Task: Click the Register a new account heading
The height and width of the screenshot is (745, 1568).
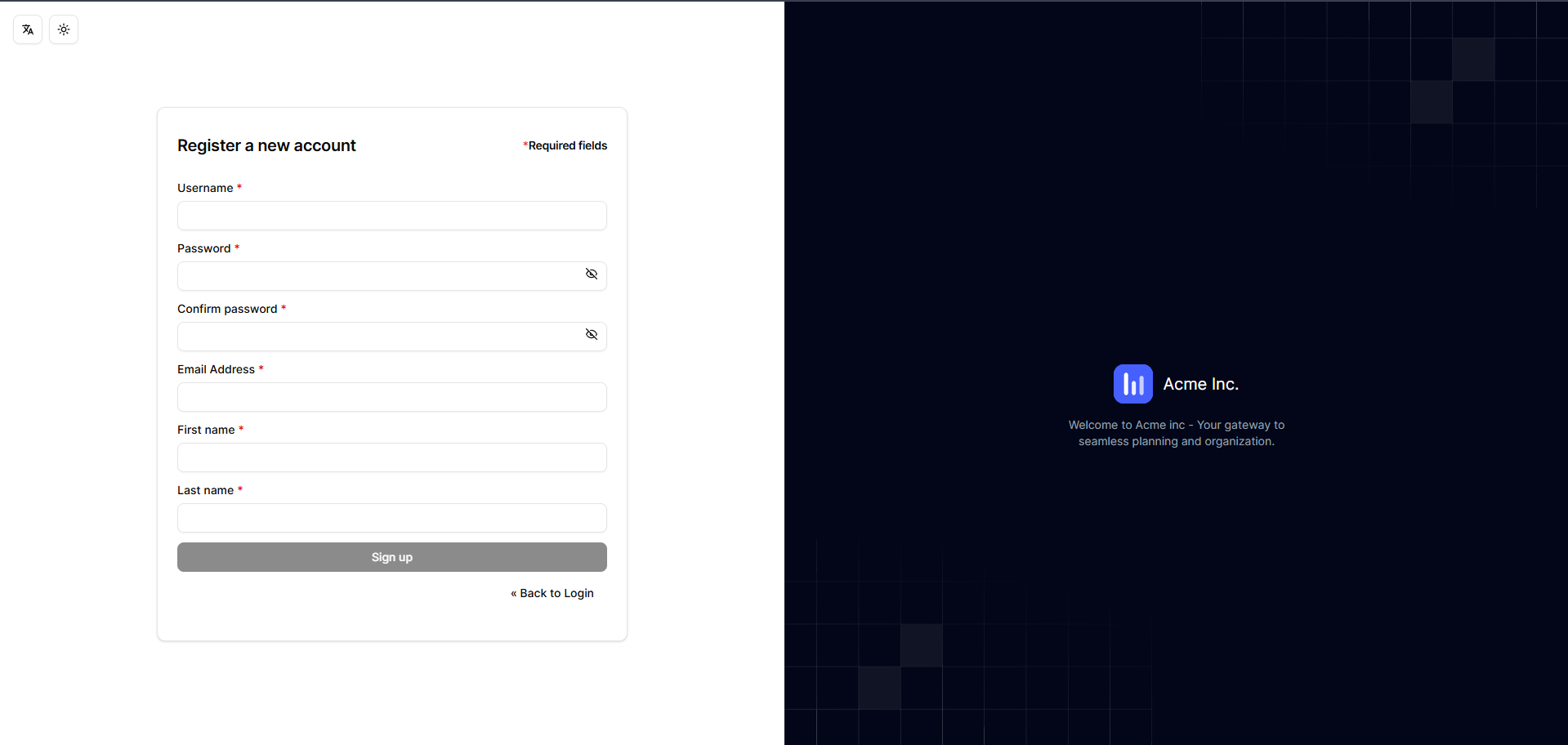Action: [x=266, y=145]
